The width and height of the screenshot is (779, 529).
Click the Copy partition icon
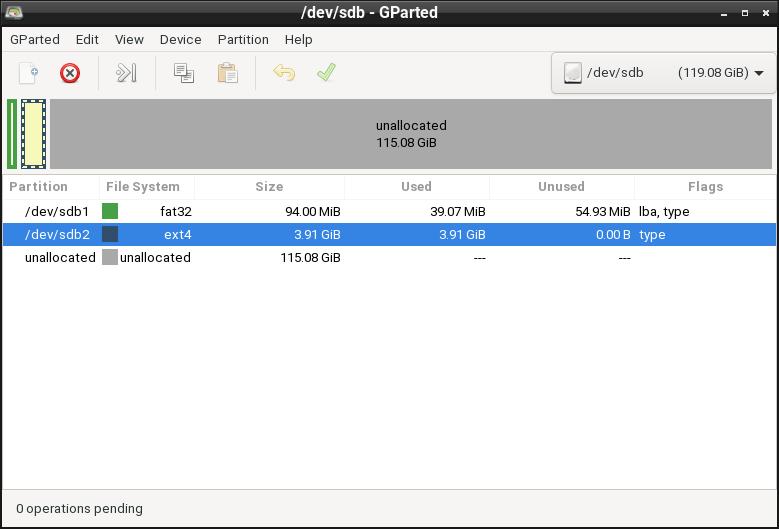(184, 73)
